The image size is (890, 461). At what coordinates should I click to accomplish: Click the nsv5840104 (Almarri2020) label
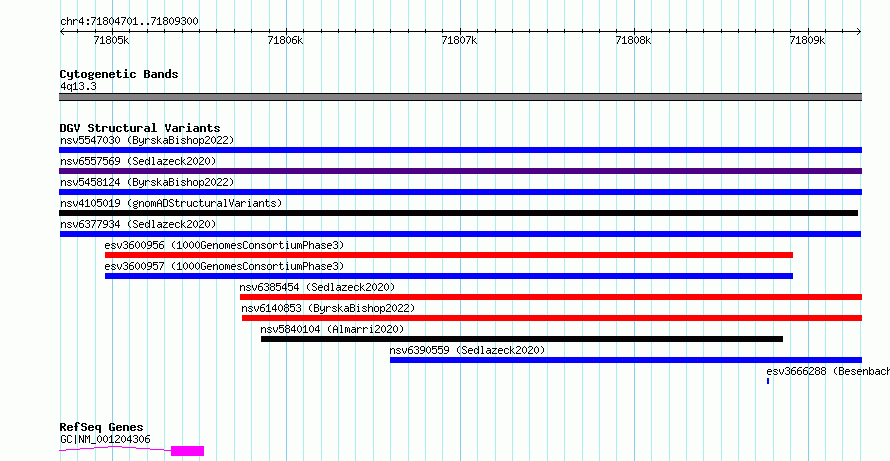[x=332, y=329]
